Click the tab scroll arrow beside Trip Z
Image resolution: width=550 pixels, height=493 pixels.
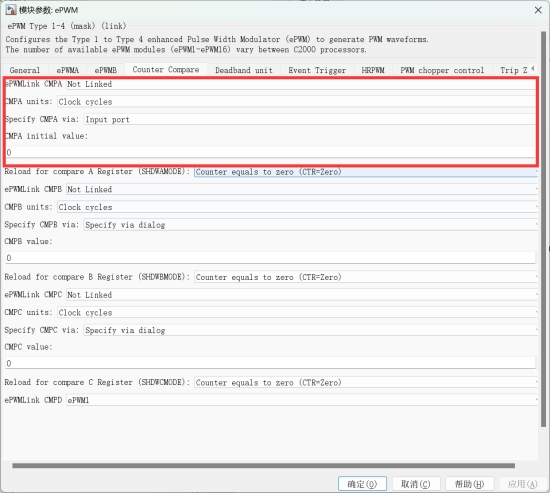coord(532,68)
